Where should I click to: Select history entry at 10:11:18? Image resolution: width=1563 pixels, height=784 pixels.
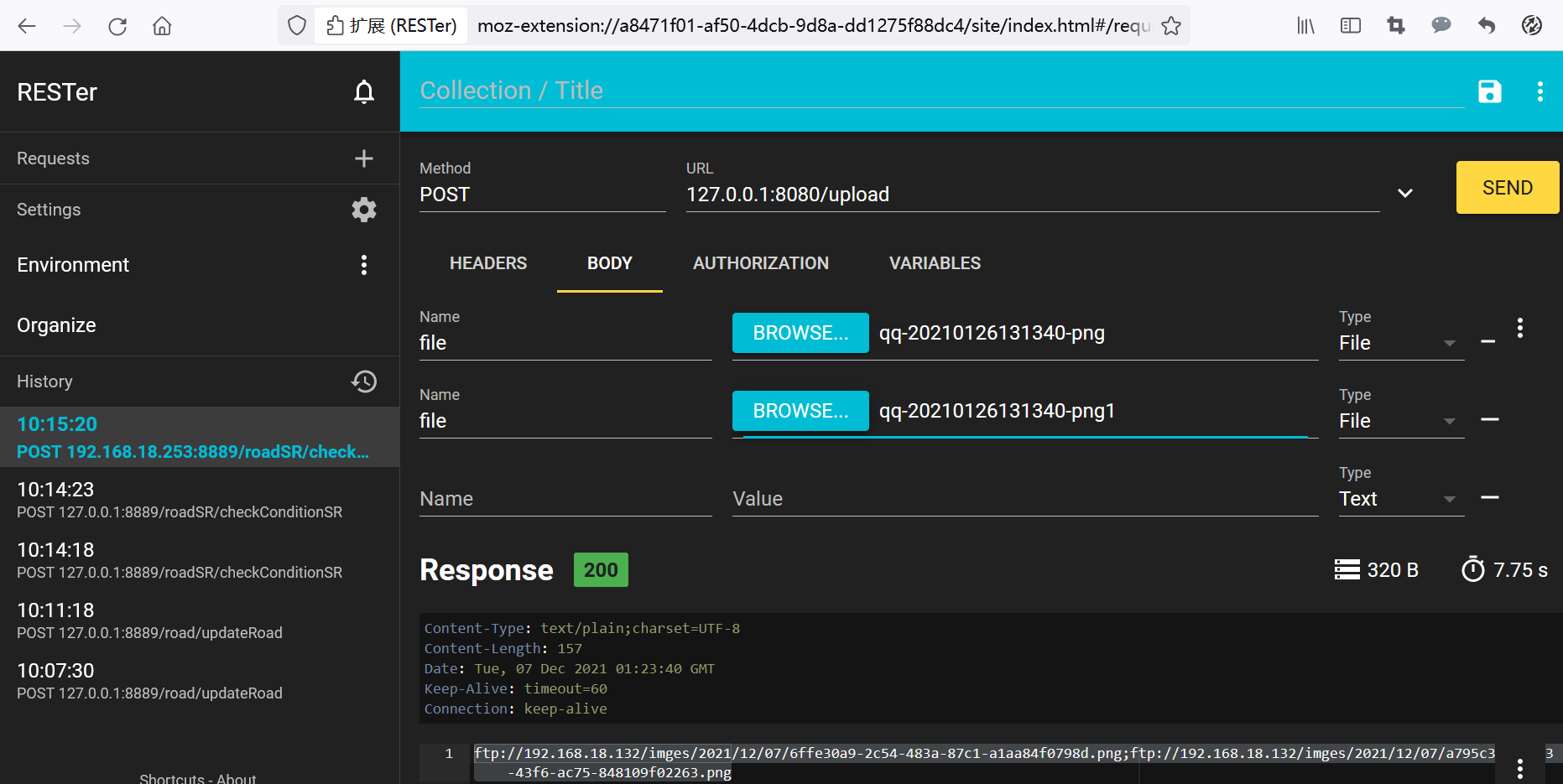[200, 620]
